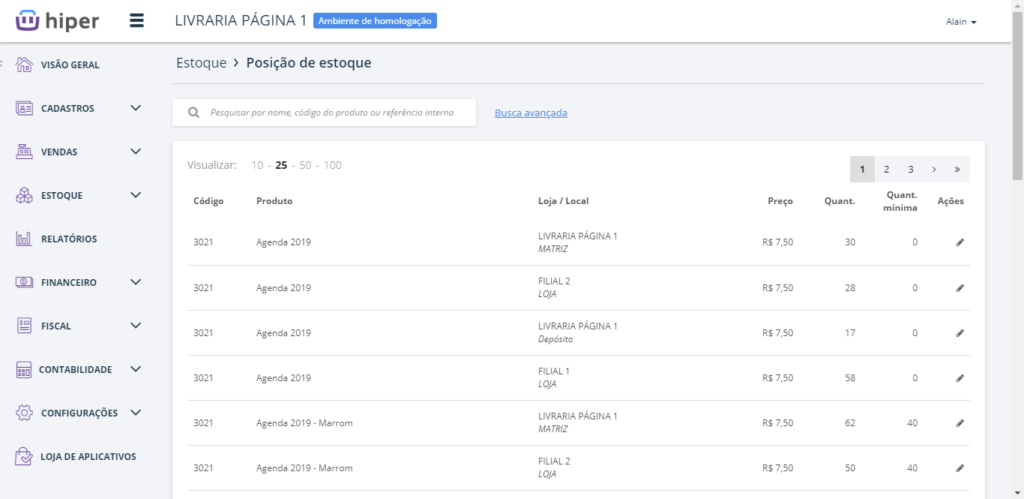Open the Alain user dropdown

(x=960, y=22)
